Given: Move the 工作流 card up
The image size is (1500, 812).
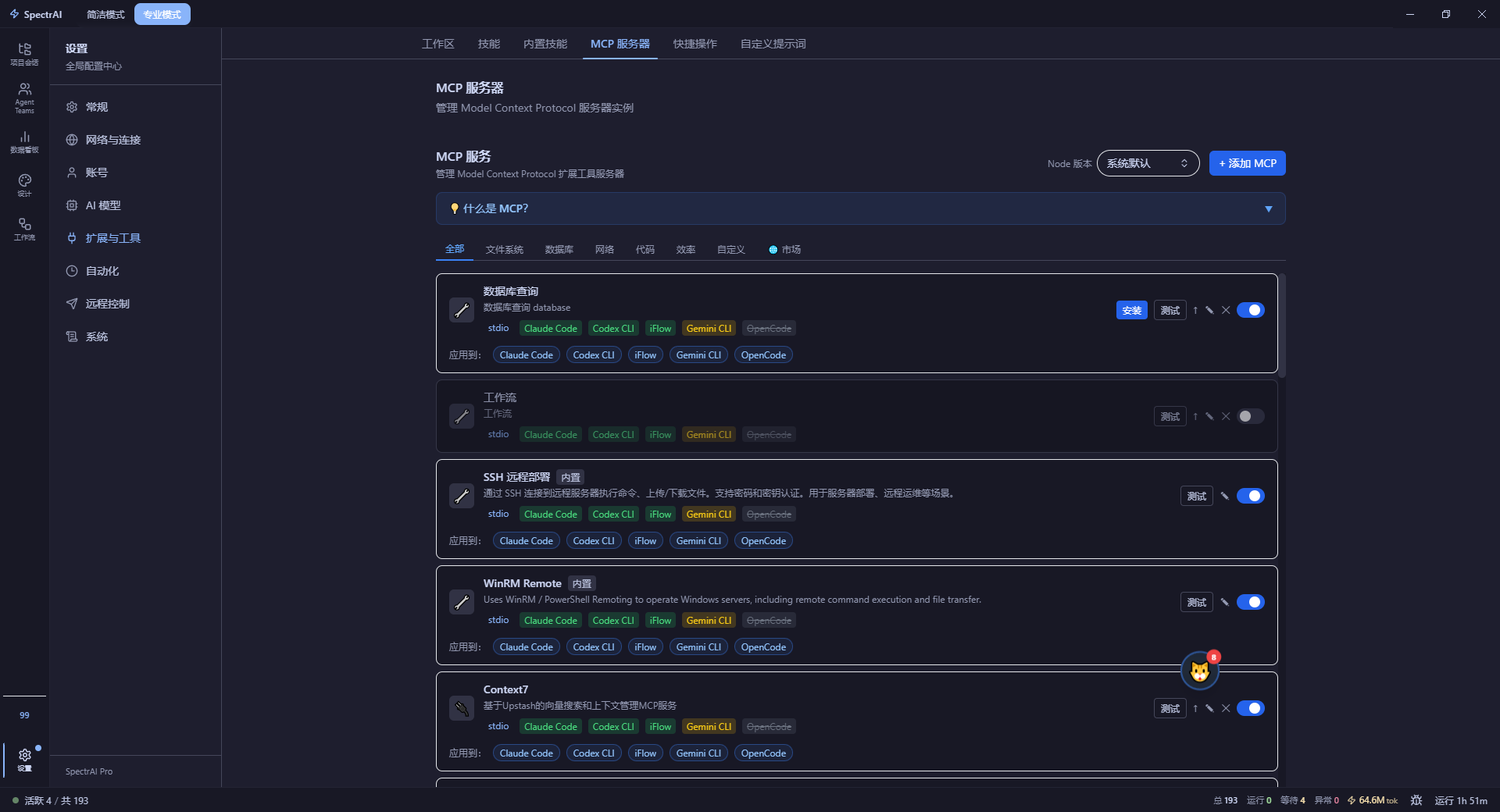Looking at the screenshot, I should (x=1195, y=416).
